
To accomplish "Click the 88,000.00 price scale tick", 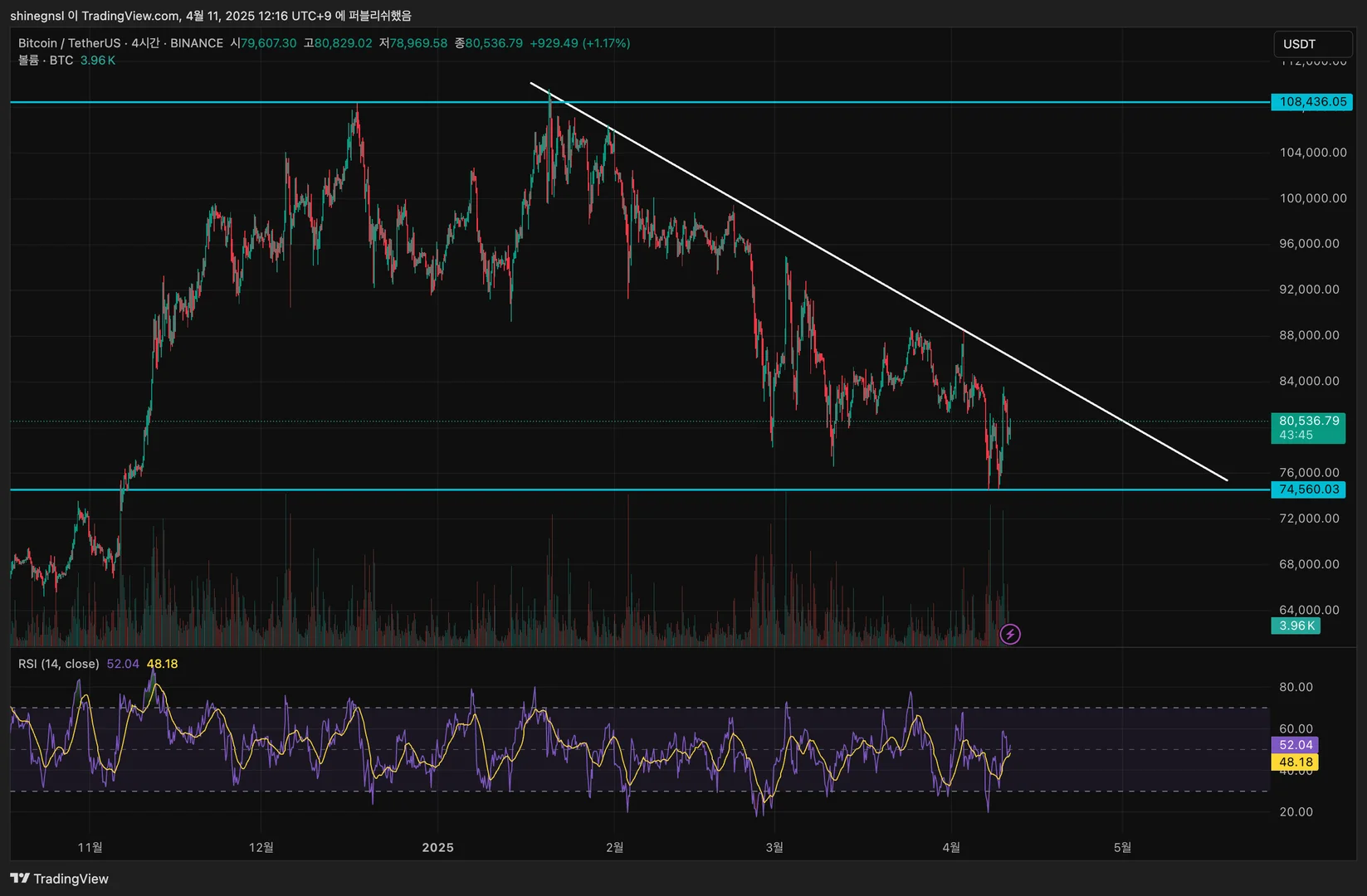I will pos(1310,335).
